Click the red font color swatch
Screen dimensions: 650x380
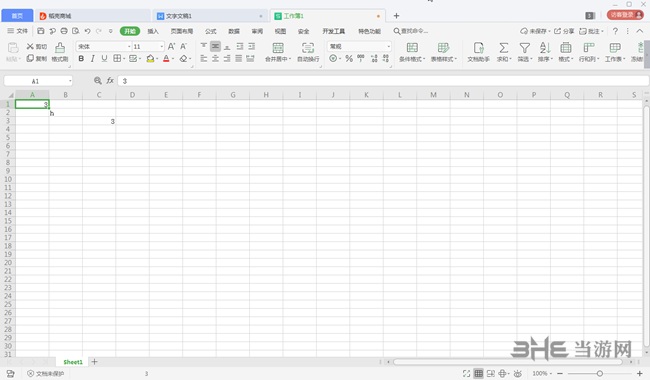[166, 59]
